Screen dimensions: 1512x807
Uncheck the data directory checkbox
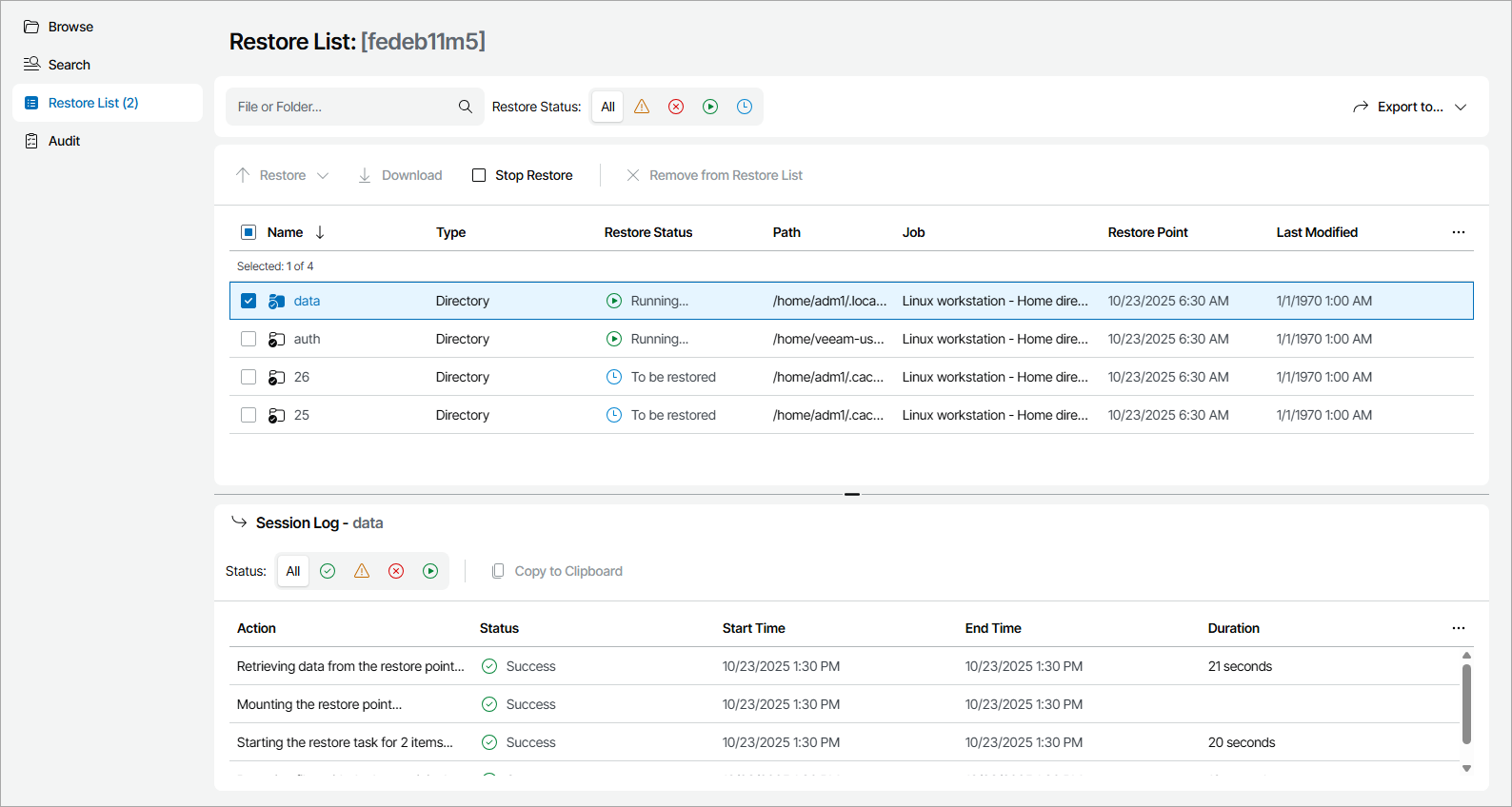(x=249, y=301)
